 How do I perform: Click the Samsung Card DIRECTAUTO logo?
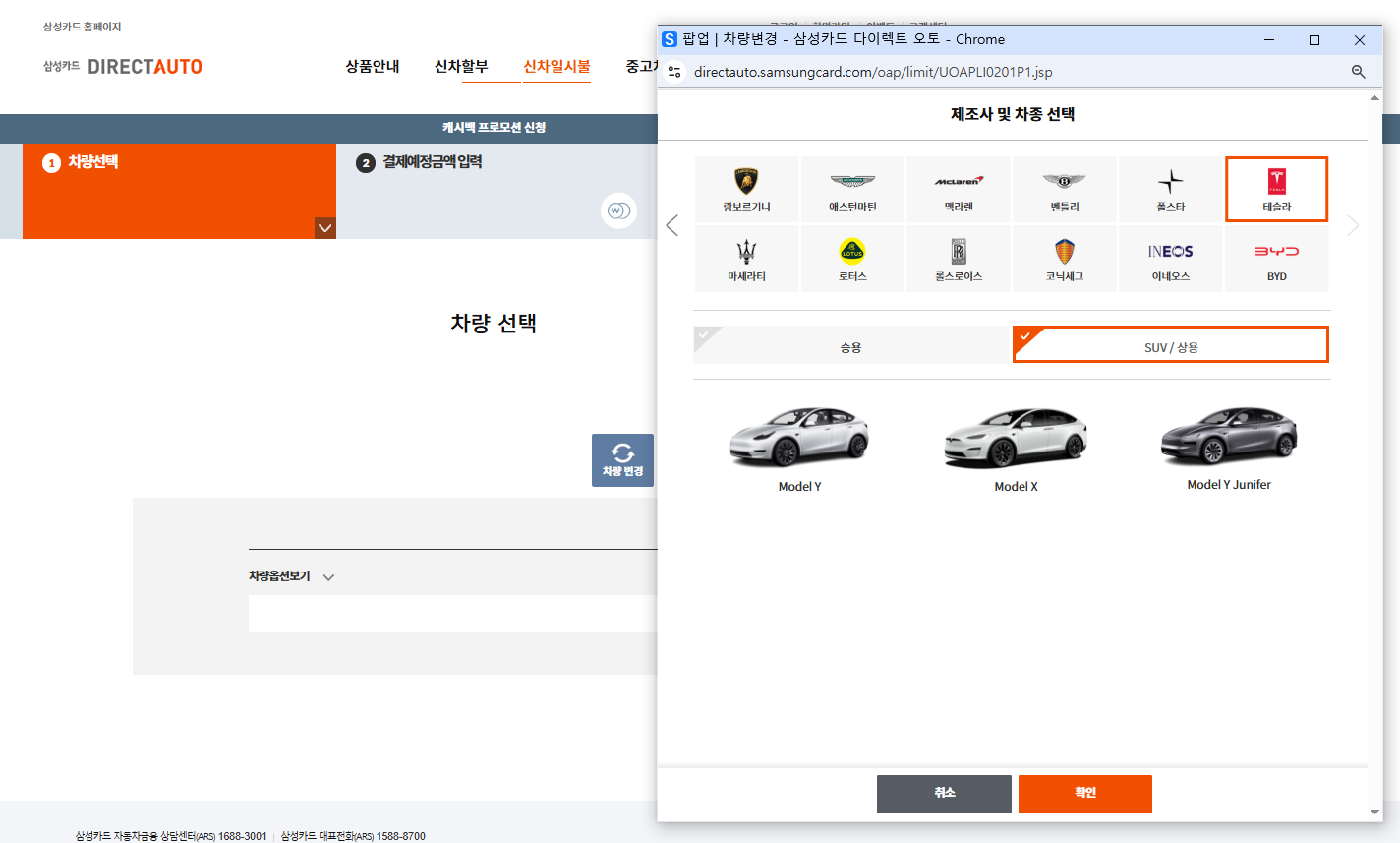[x=123, y=67]
